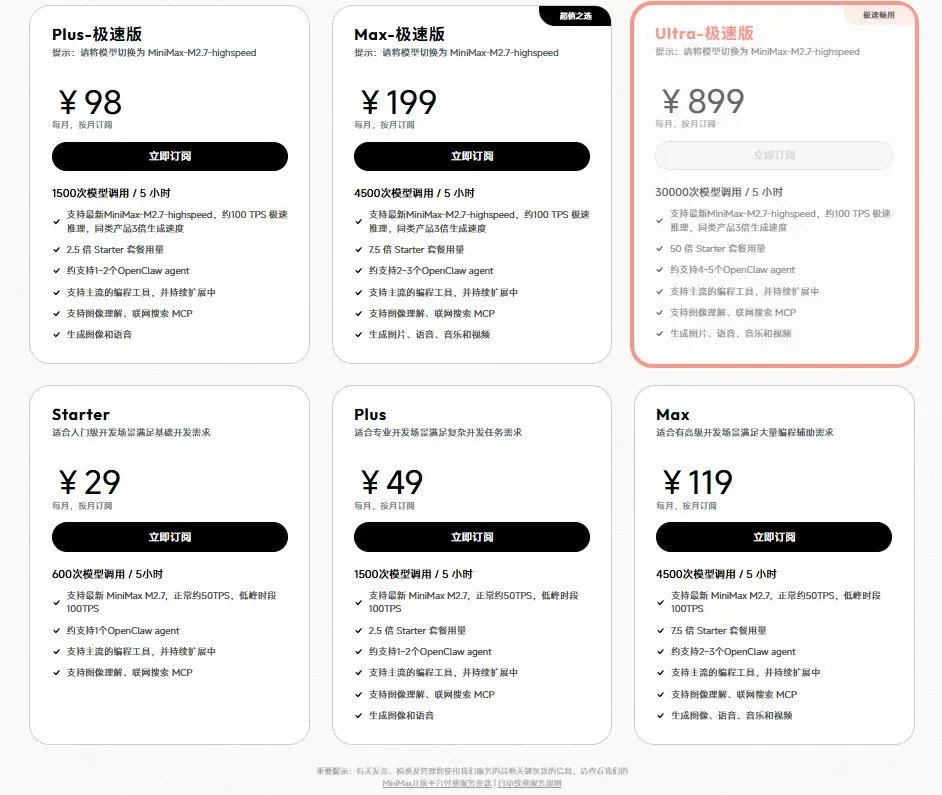Image resolution: width=942 pixels, height=795 pixels.
Task: Click the disabled 立即订阅 button on Ultra-极速版
Action: 773,155
